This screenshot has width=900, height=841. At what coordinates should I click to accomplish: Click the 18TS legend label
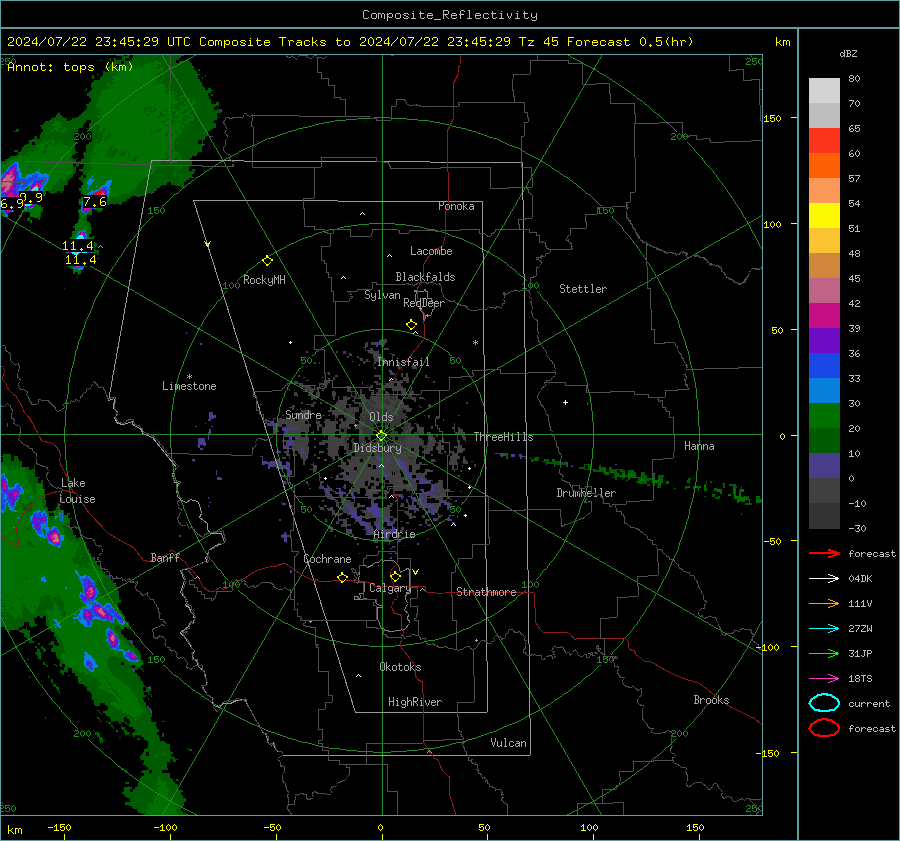(x=860, y=679)
